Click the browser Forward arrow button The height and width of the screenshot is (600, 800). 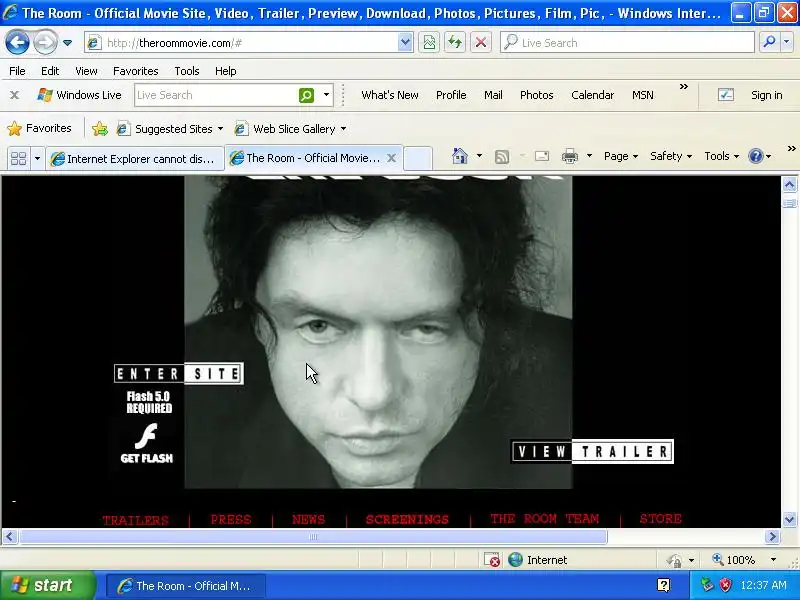(45, 42)
